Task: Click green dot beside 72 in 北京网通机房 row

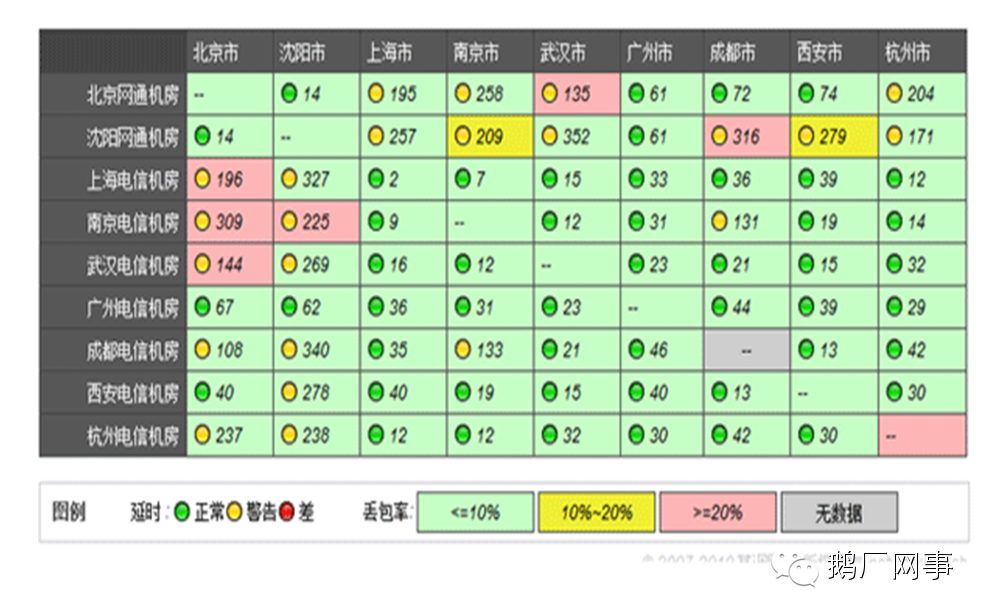Action: [719, 93]
